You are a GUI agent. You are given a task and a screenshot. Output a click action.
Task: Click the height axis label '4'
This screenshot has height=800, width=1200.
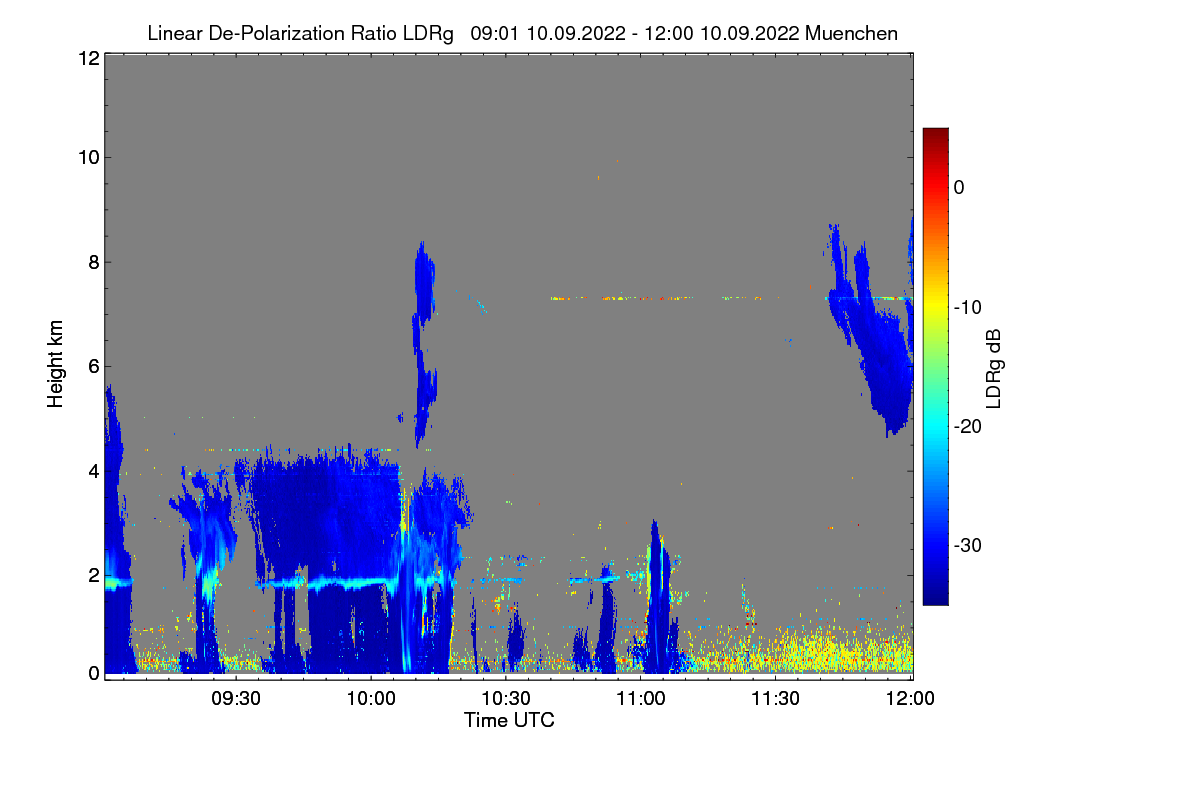coord(93,470)
